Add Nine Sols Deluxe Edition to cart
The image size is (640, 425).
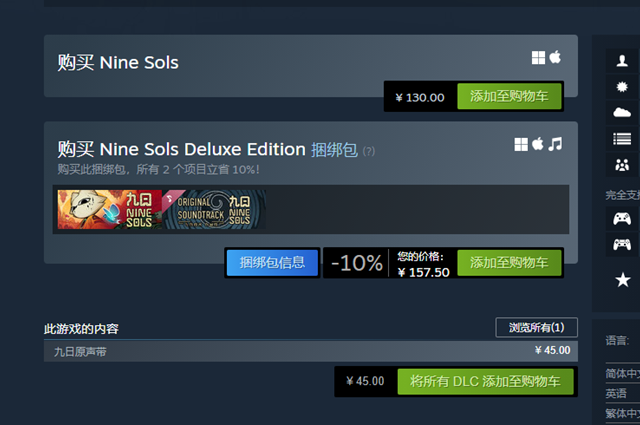coord(509,263)
